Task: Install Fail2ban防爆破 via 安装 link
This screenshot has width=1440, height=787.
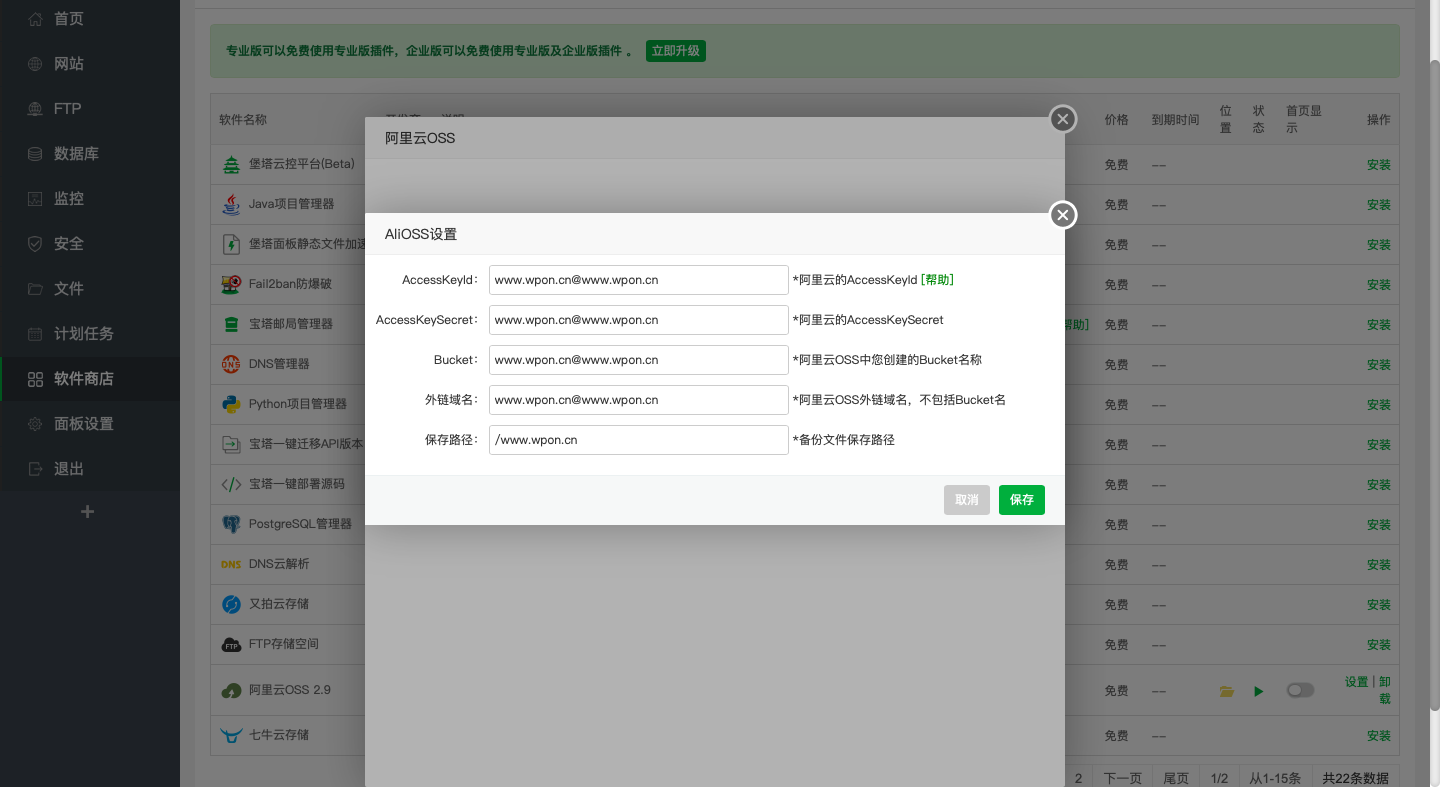Action: pos(1379,285)
